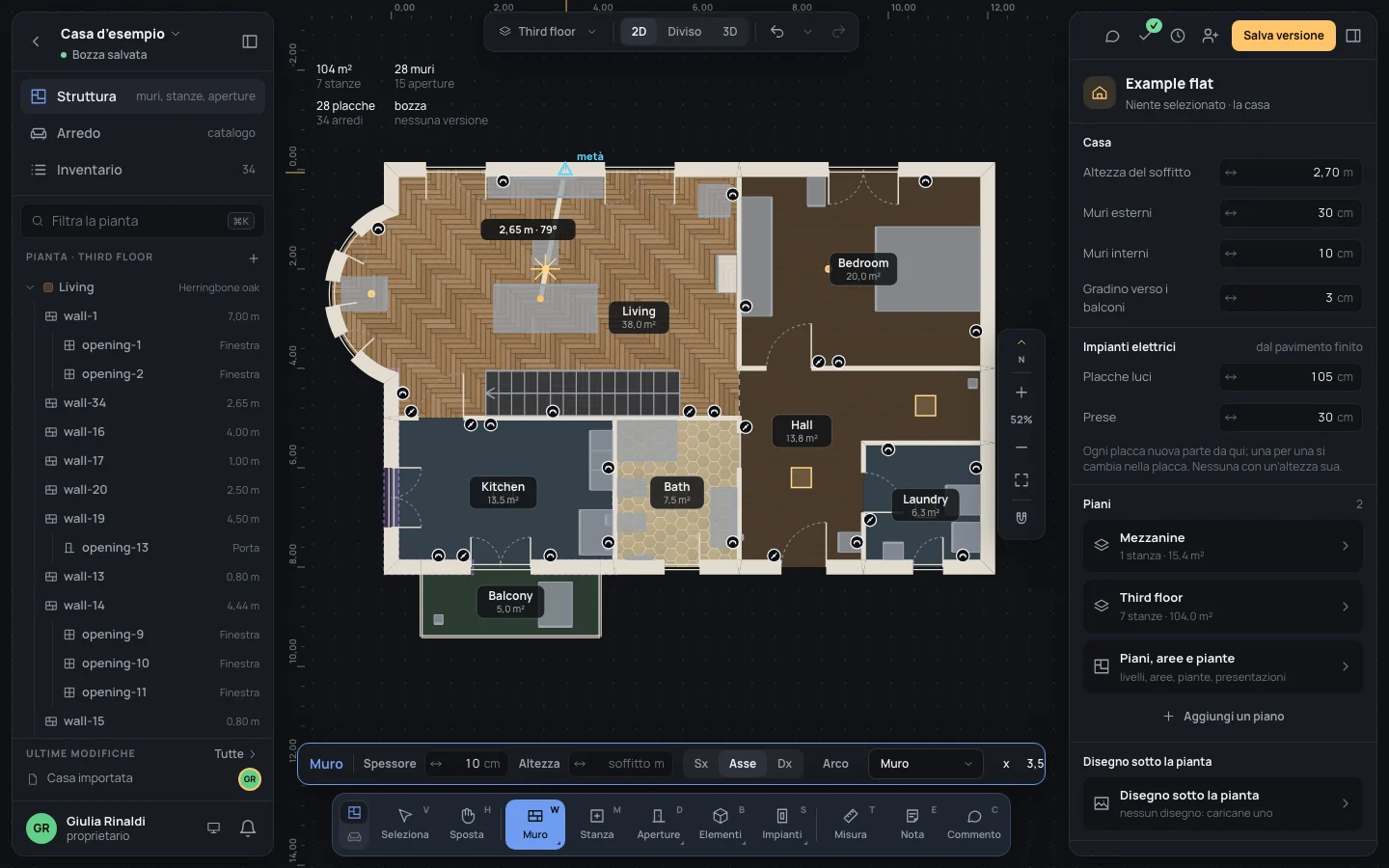1389x868 pixels.
Task: Reset orientation with the north compass
Action: pos(1021,351)
